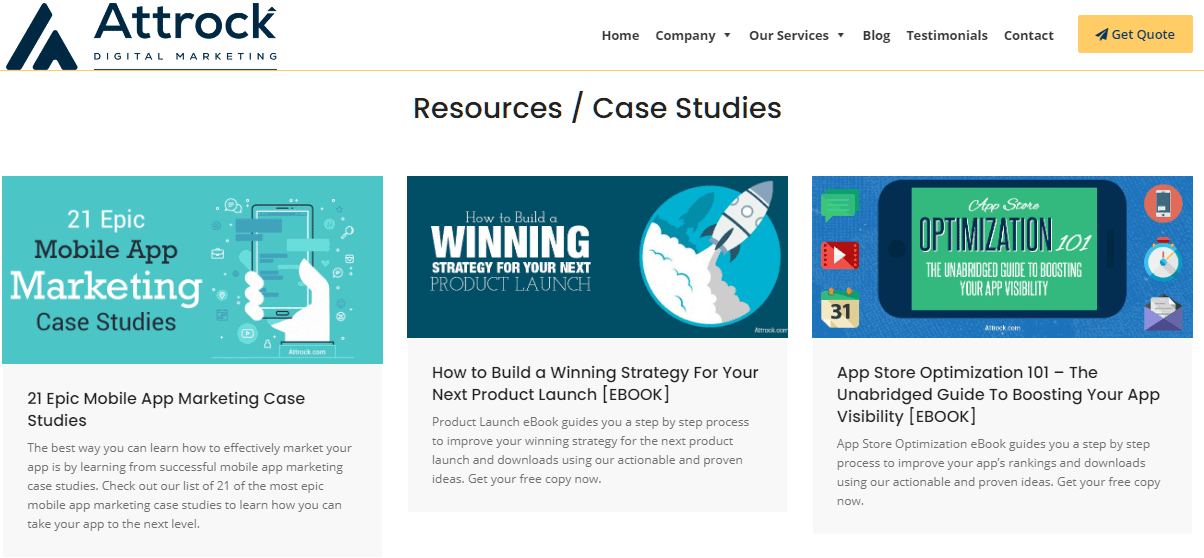Click the Attrock mountain logo icon

[x=41, y=38]
